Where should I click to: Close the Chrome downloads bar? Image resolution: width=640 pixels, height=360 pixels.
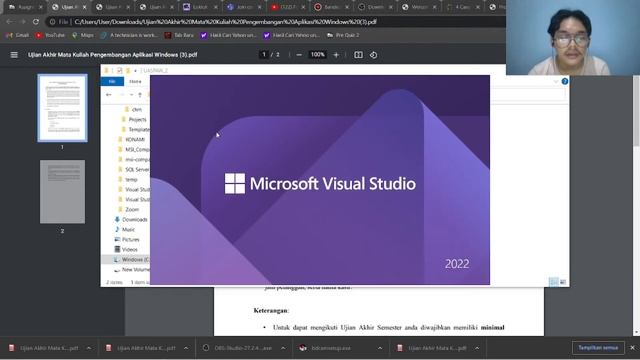633,348
